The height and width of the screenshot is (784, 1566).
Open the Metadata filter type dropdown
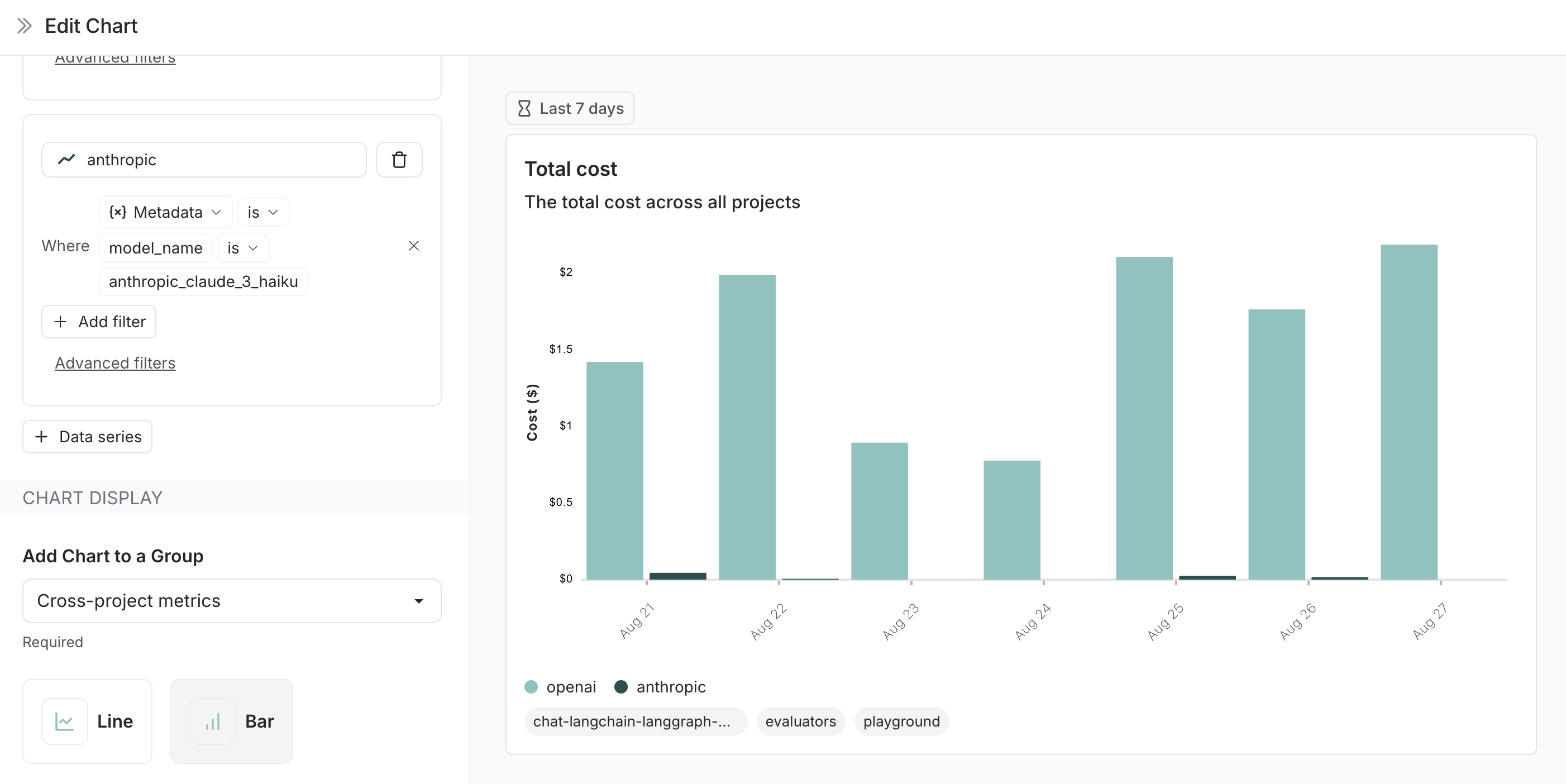[x=165, y=212]
